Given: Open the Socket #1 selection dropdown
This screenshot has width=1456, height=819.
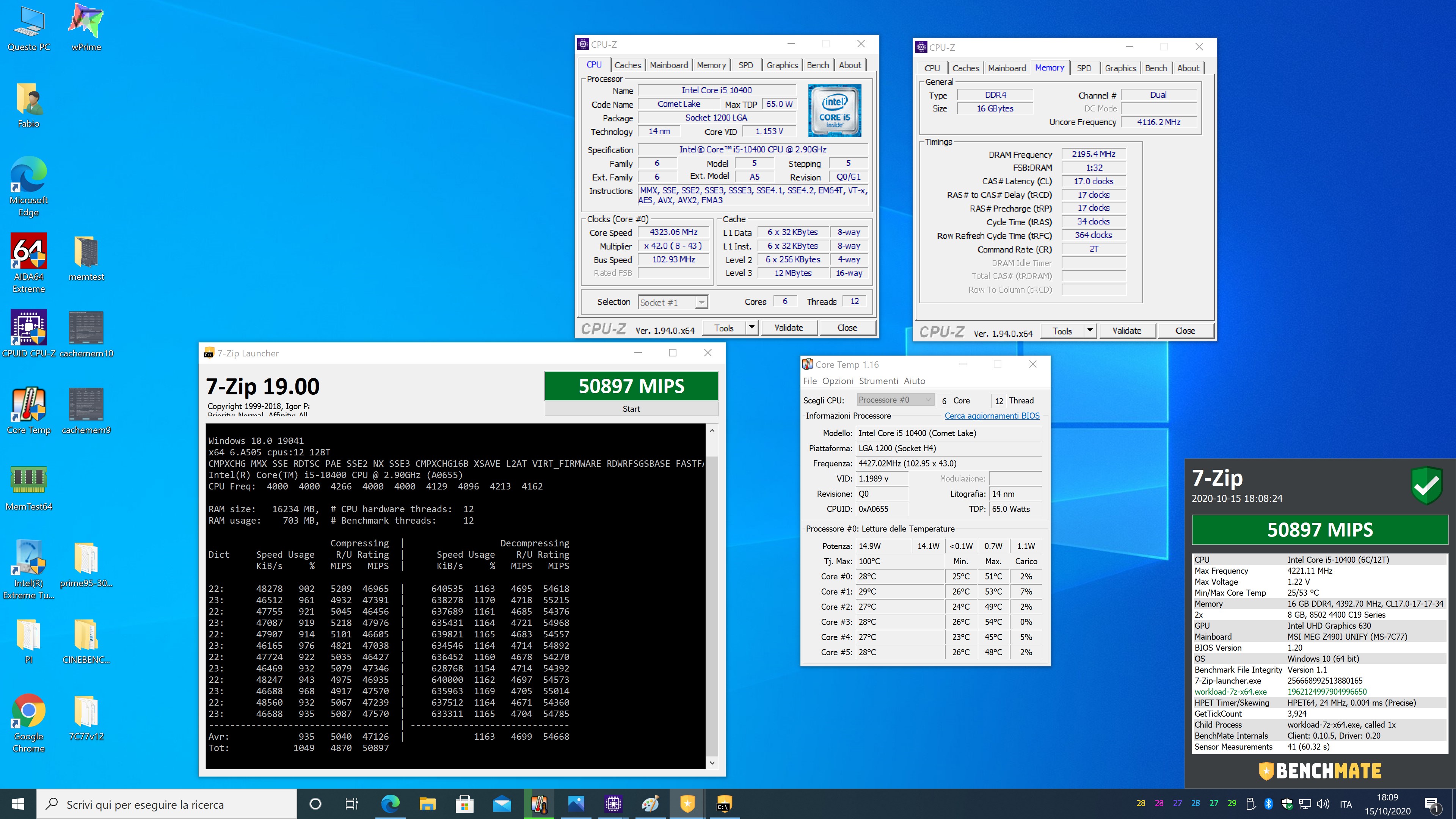Looking at the screenshot, I should pos(673,303).
